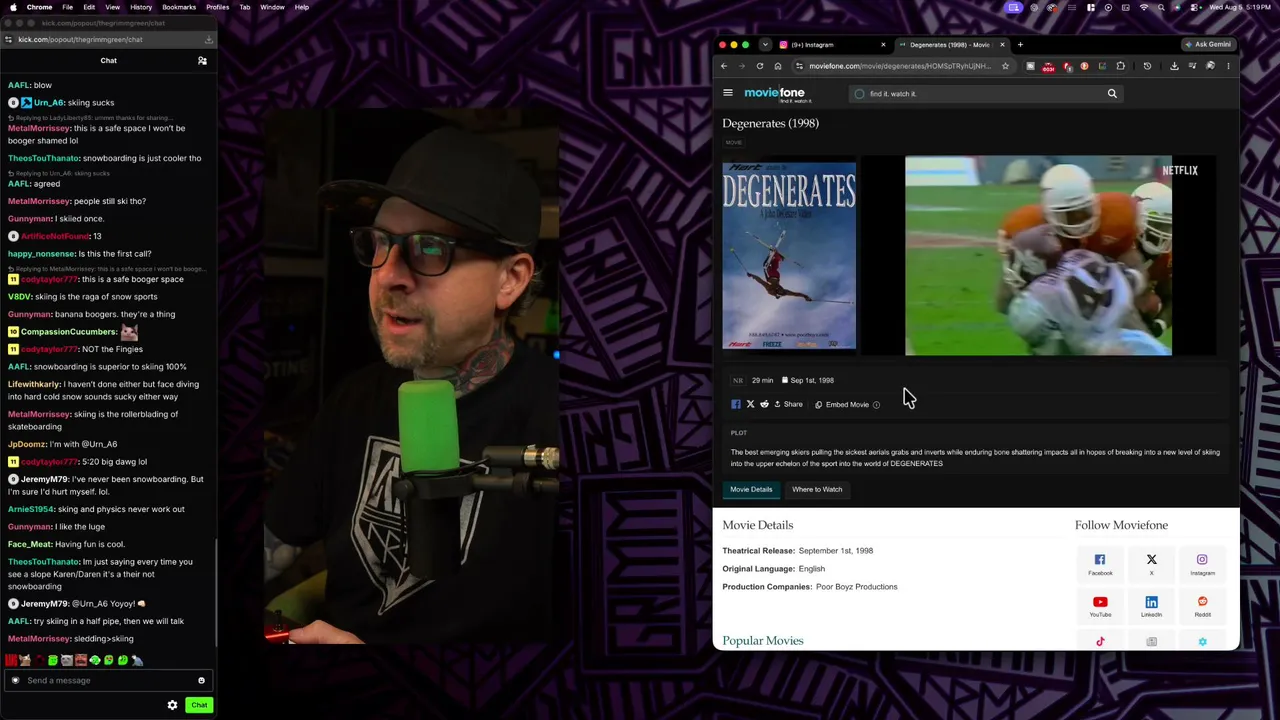Open the chat emoji picker

click(x=201, y=680)
